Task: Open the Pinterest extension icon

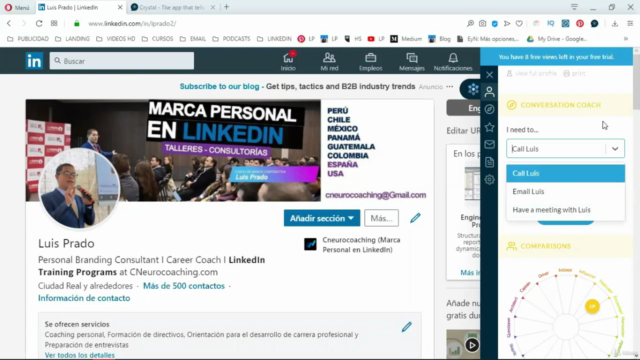Action: pyautogui.click(x=580, y=24)
